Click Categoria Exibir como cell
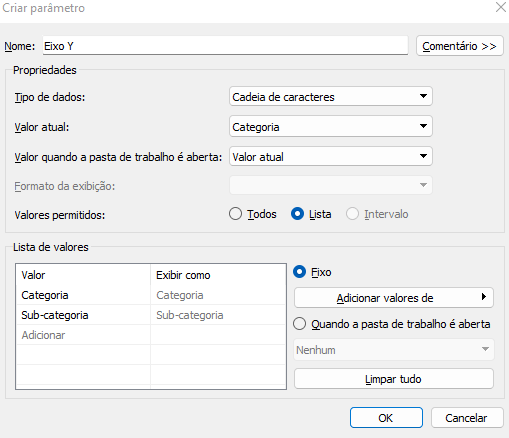The width and height of the screenshot is (509, 438). tap(218, 295)
